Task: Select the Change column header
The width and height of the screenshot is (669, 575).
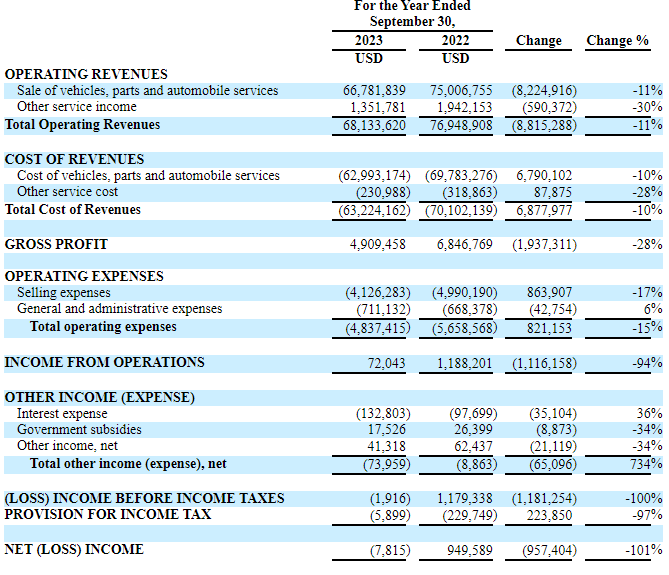Action: (538, 41)
